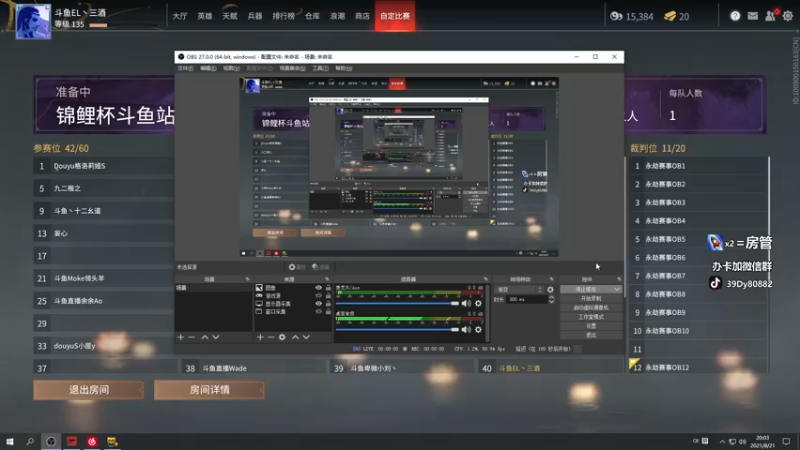Move source up in sources panel
800x450 pixels.
295,337
